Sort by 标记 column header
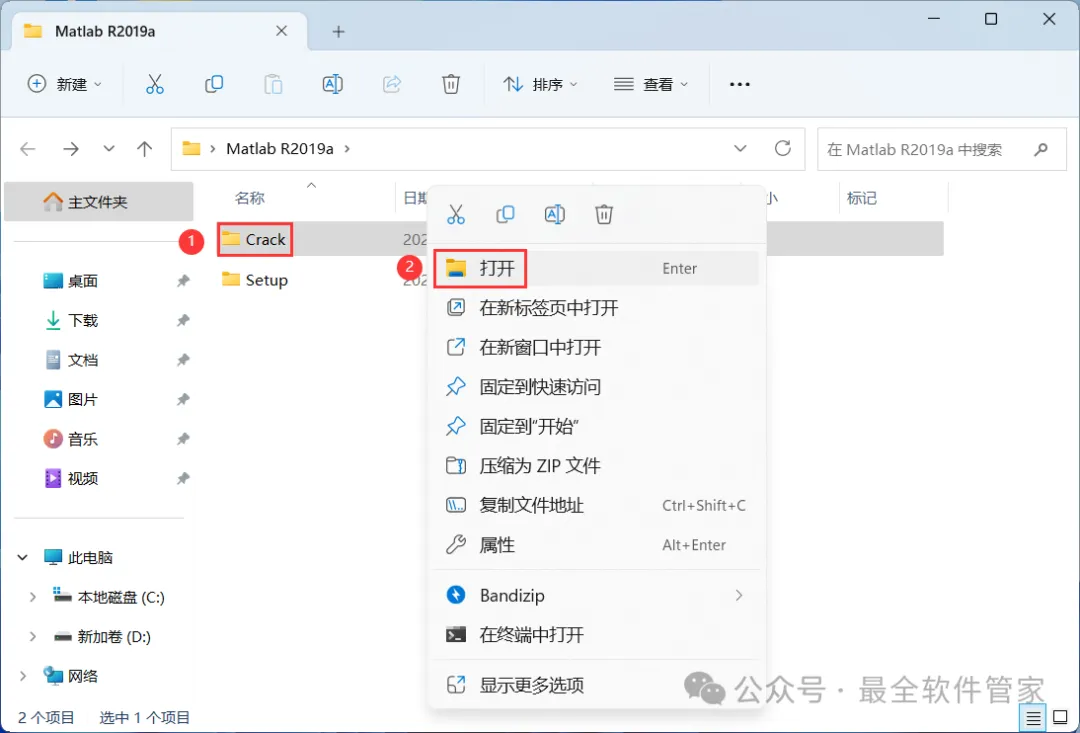This screenshot has width=1080, height=733. (862, 198)
